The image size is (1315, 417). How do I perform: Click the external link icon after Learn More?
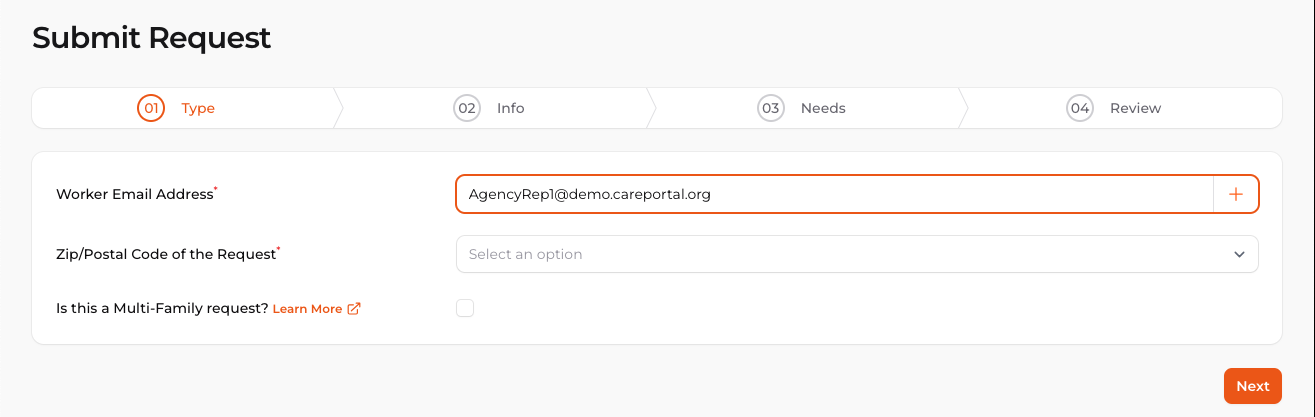353,309
